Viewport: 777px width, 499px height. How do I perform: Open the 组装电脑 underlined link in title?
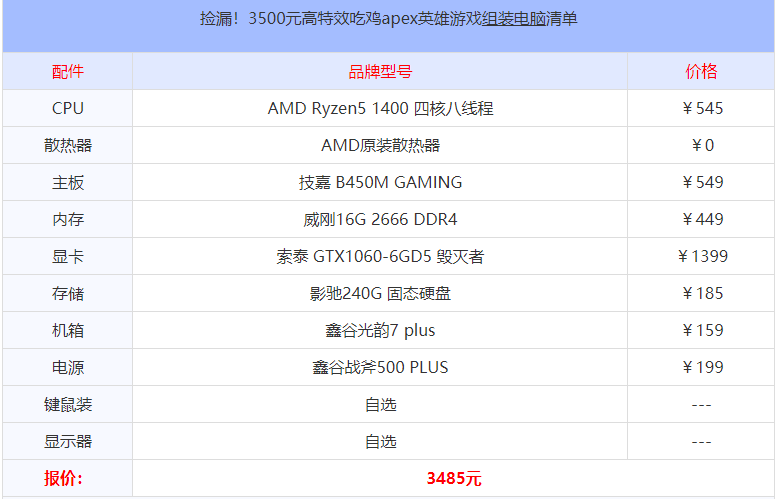coord(513,19)
